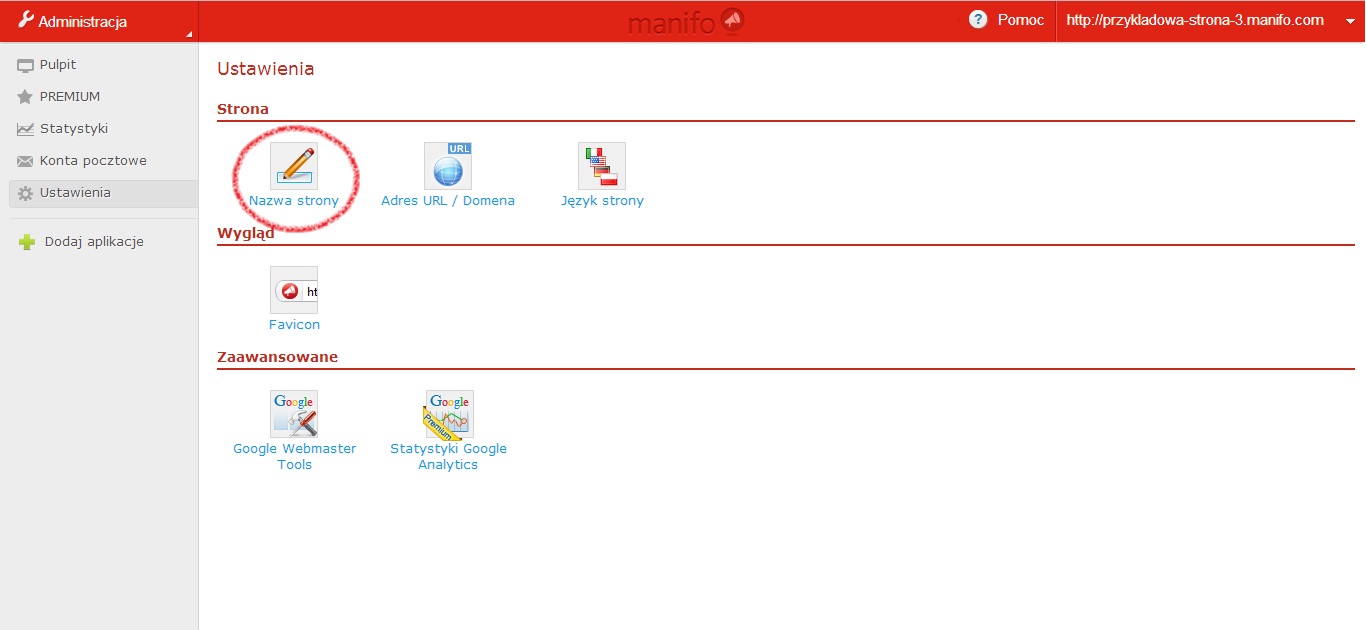This screenshot has height=630, width=1366.
Task: Open the Favicon settings icon
Action: (x=294, y=290)
